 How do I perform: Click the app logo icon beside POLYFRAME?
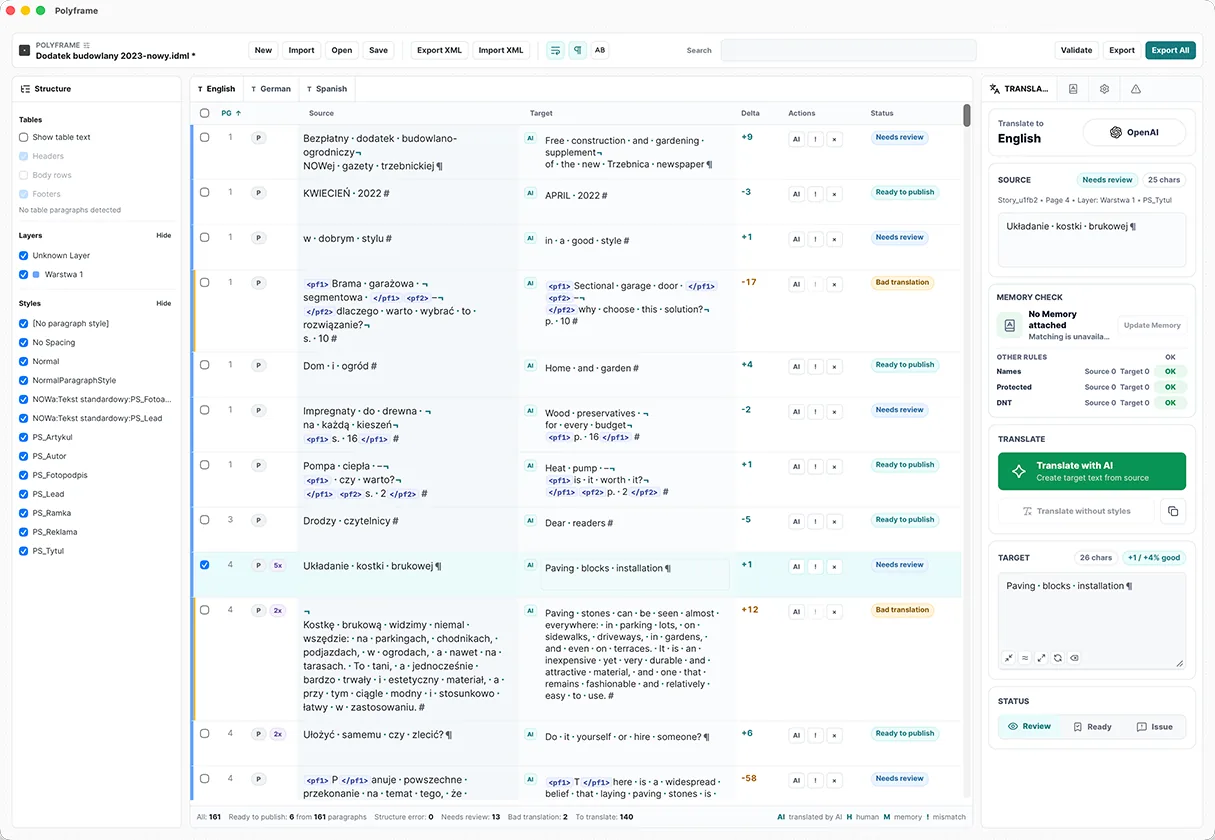tap(24, 50)
